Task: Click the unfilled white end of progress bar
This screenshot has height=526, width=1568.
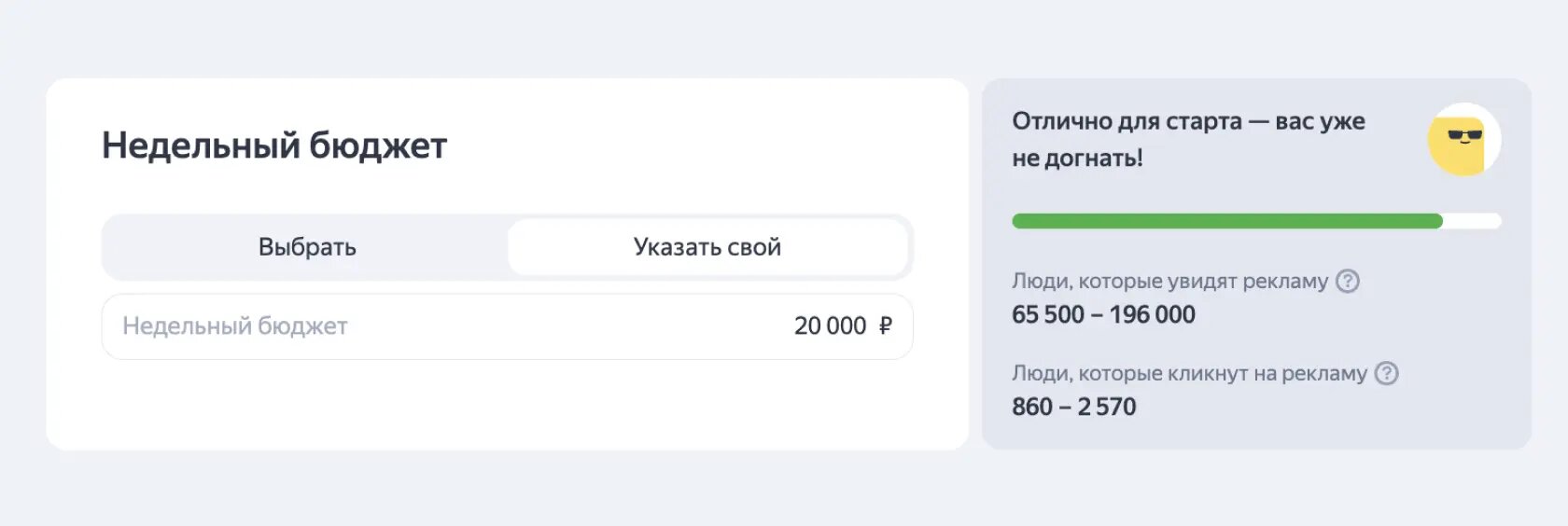Action: pyautogui.click(x=1473, y=221)
